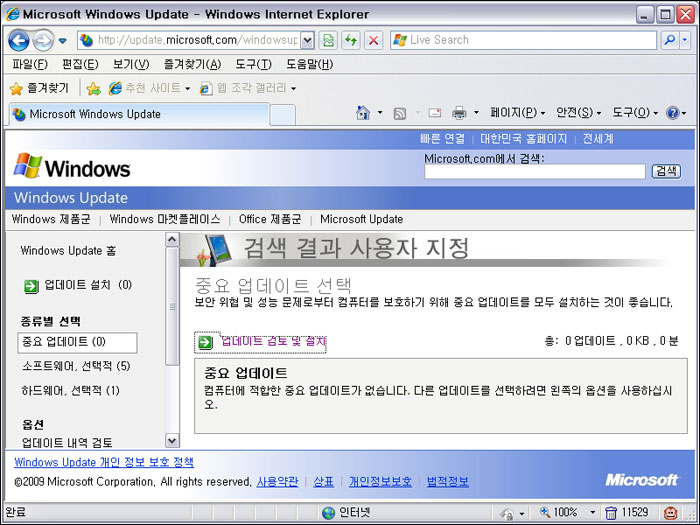Expand the address bar history dropdown
The image size is (700, 525).
[x=307, y=41]
